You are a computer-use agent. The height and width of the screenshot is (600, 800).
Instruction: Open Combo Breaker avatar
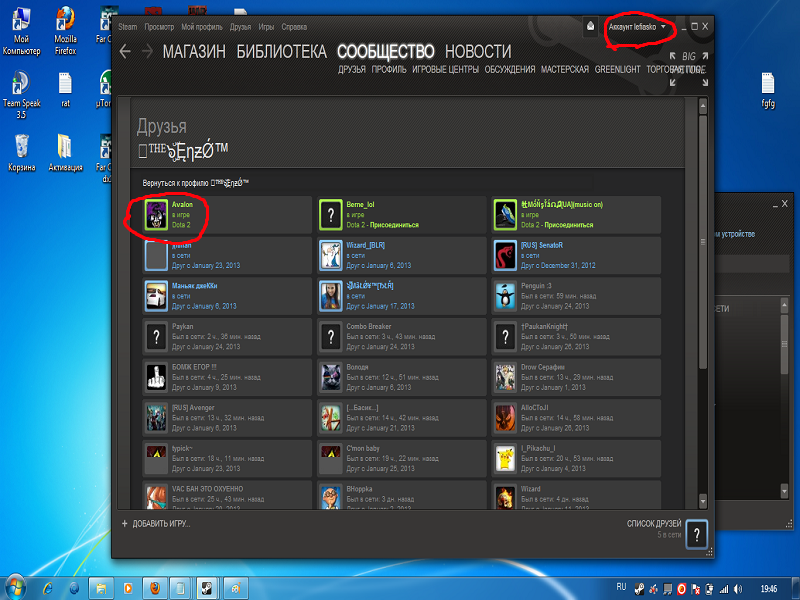pos(331,336)
